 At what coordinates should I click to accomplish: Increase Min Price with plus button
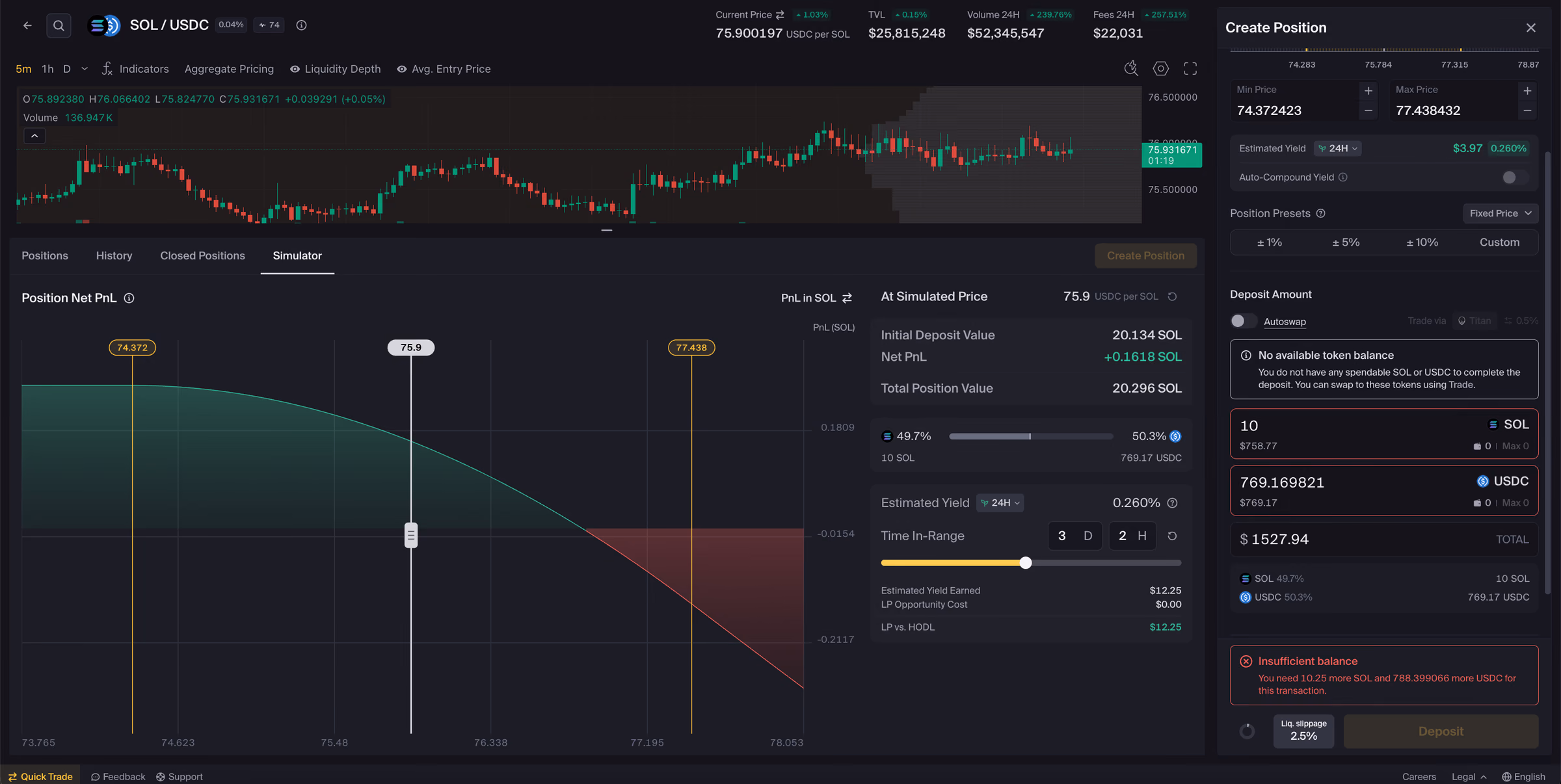[1368, 90]
